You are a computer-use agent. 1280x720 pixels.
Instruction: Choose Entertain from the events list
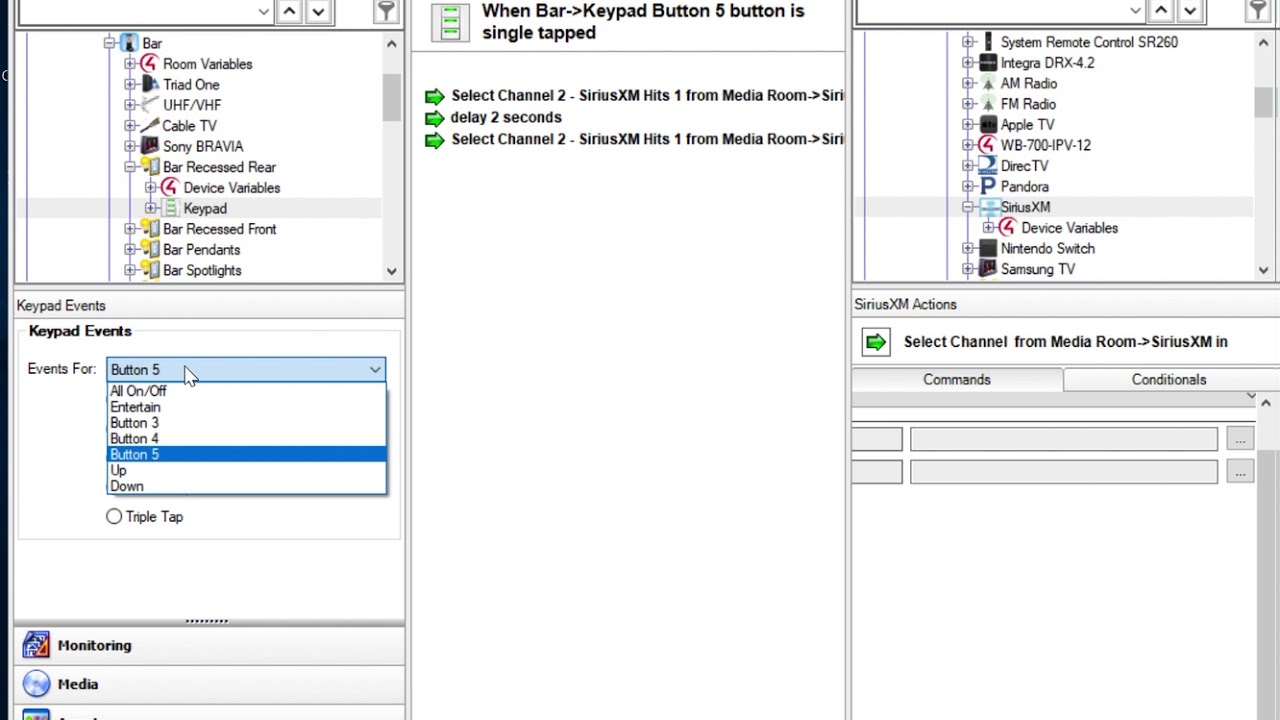[x=246, y=407]
